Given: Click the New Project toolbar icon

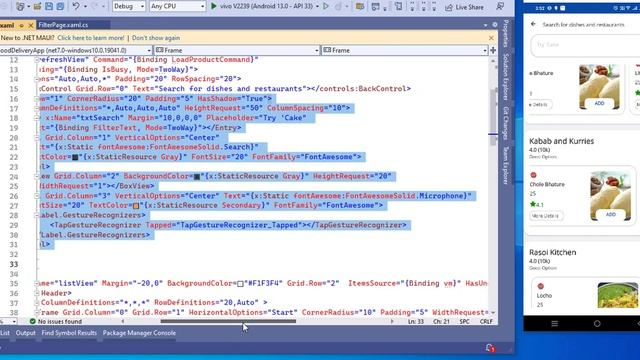Looking at the screenshot, I should click(20, 7).
